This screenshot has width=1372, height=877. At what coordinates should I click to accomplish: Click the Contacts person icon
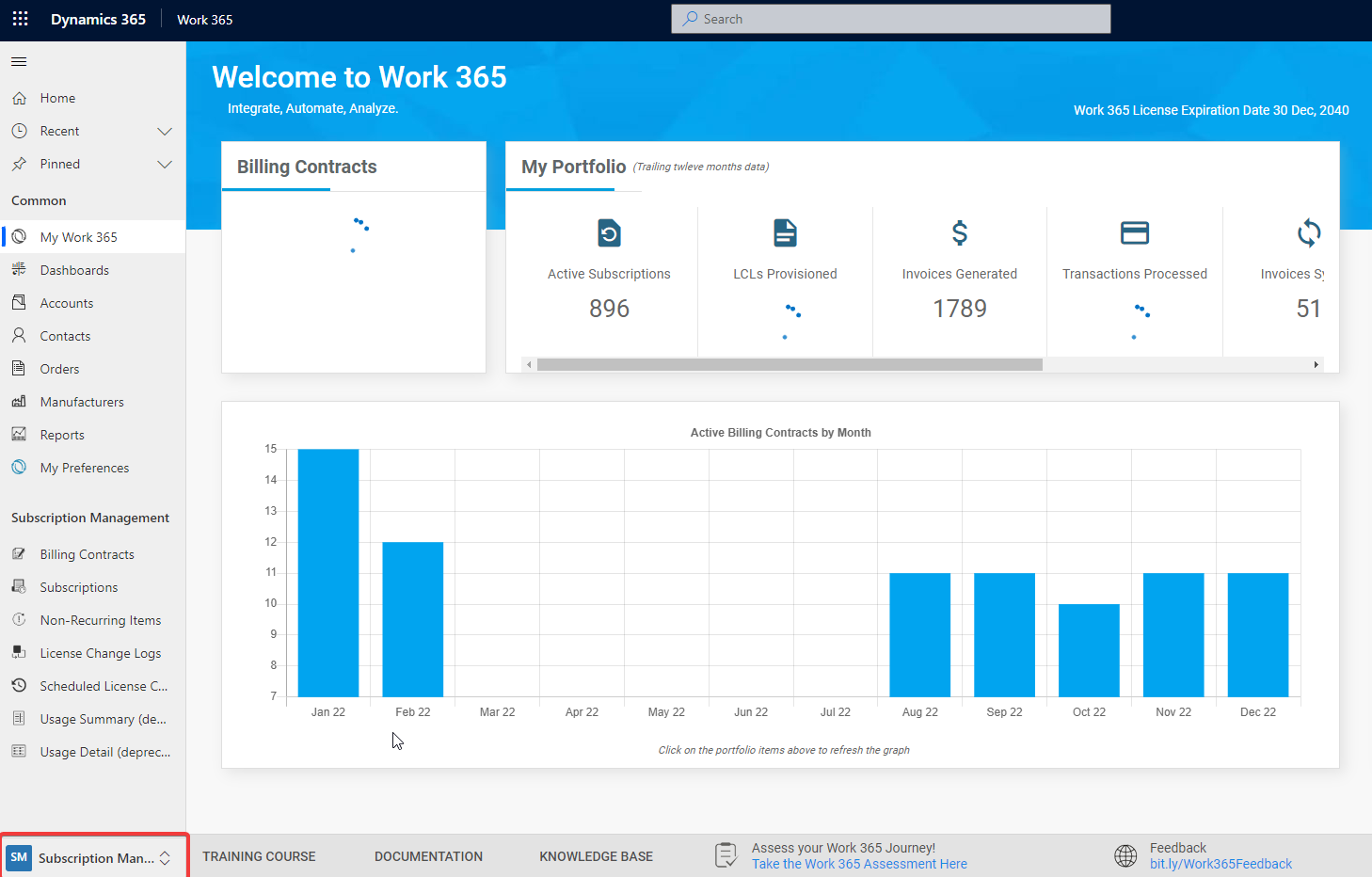(19, 336)
